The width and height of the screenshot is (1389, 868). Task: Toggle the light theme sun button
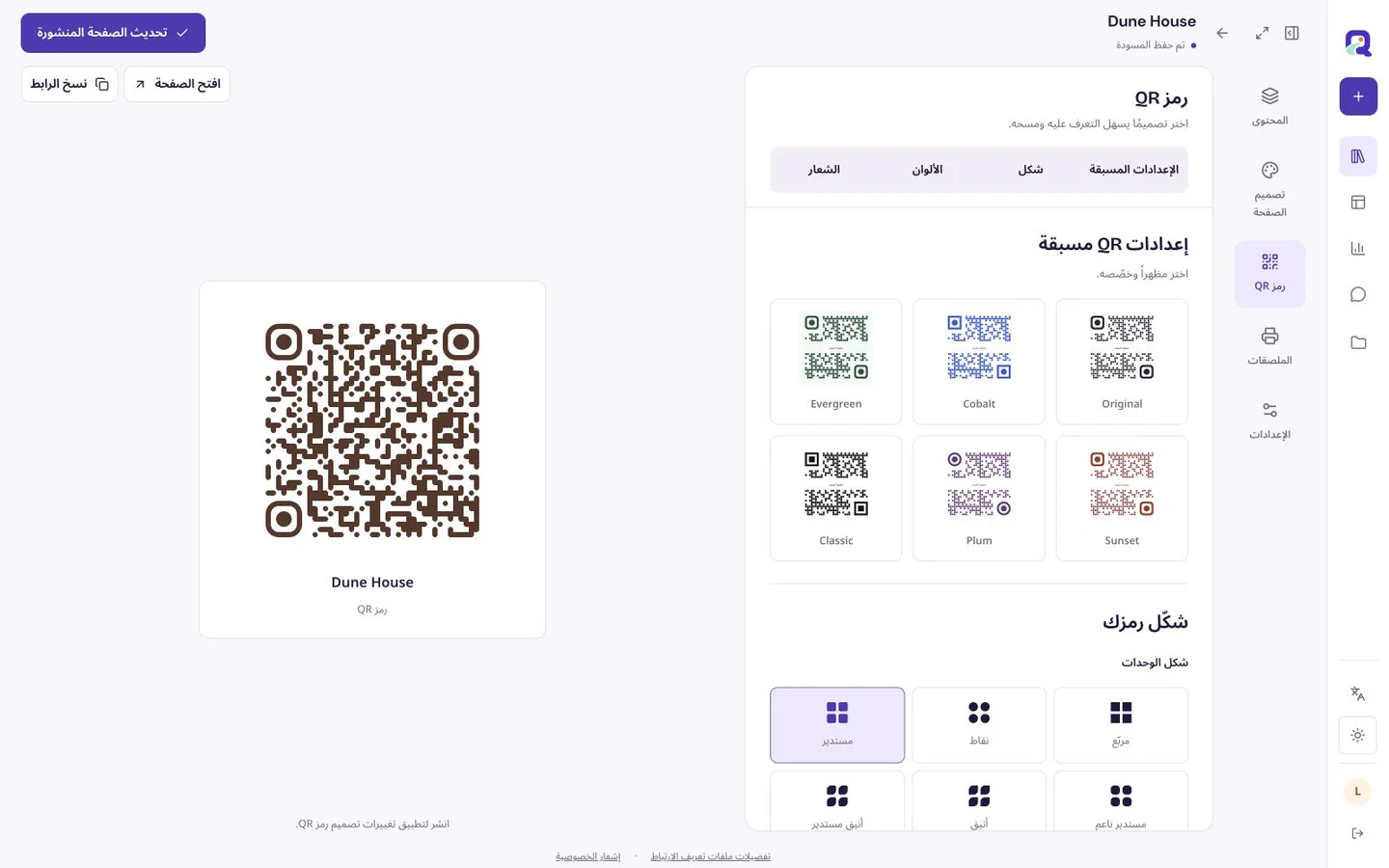(1358, 736)
